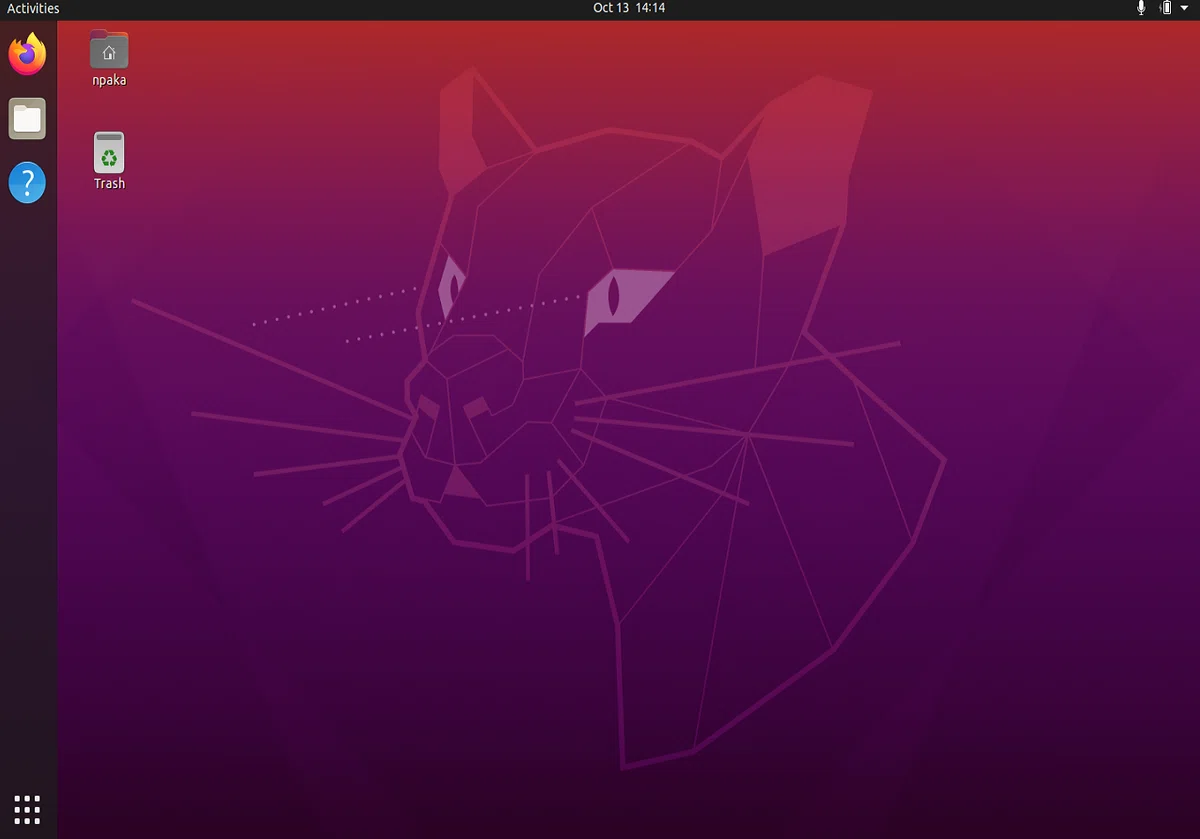Screen dimensions: 1200x839
Task: Click the npaka label under the home folder
Action: (x=109, y=81)
